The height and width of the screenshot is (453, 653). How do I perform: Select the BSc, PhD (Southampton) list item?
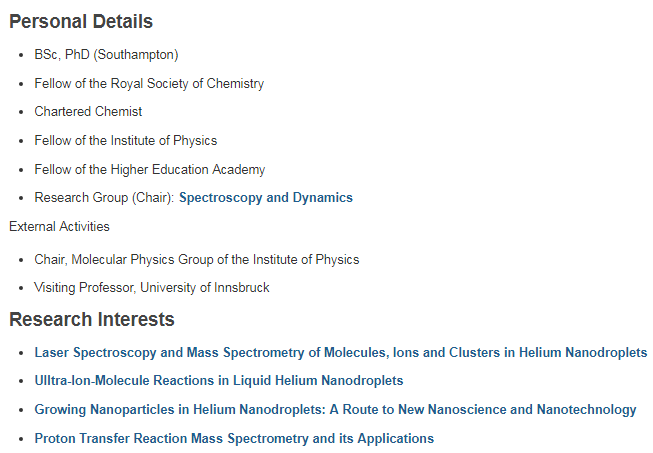(x=106, y=55)
